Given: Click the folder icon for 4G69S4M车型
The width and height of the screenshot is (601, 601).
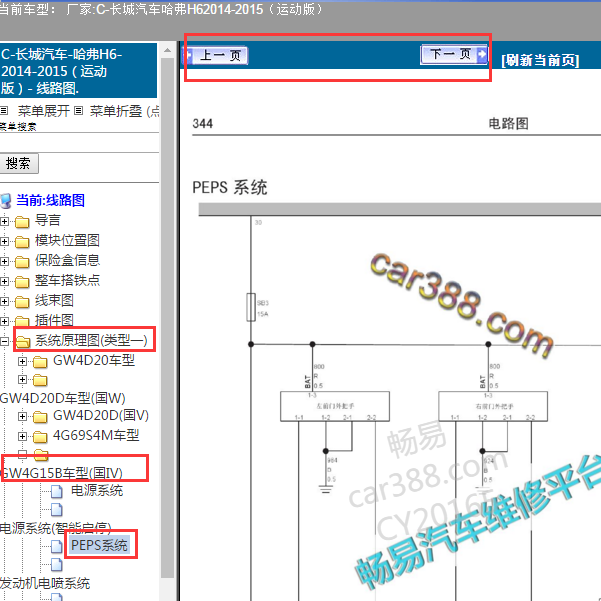Looking at the screenshot, I should [40, 437].
